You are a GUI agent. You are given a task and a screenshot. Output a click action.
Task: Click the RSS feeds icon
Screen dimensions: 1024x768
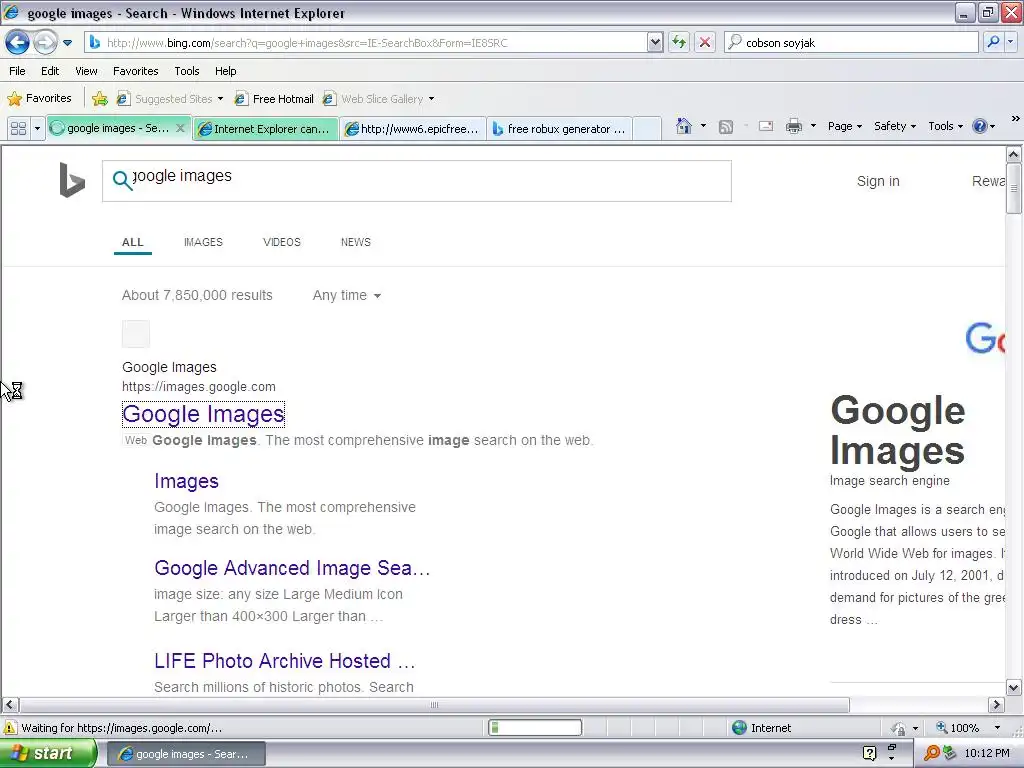point(726,127)
